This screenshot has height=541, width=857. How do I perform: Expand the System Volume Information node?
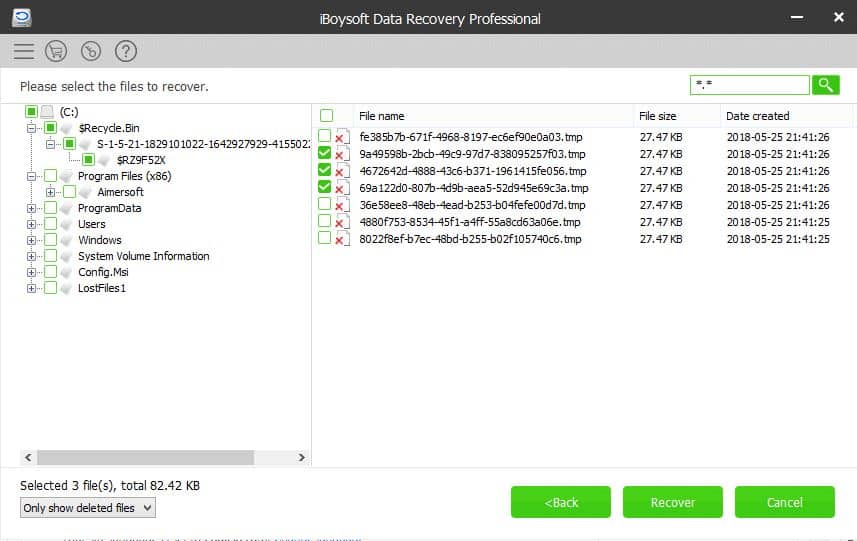tap(31, 256)
